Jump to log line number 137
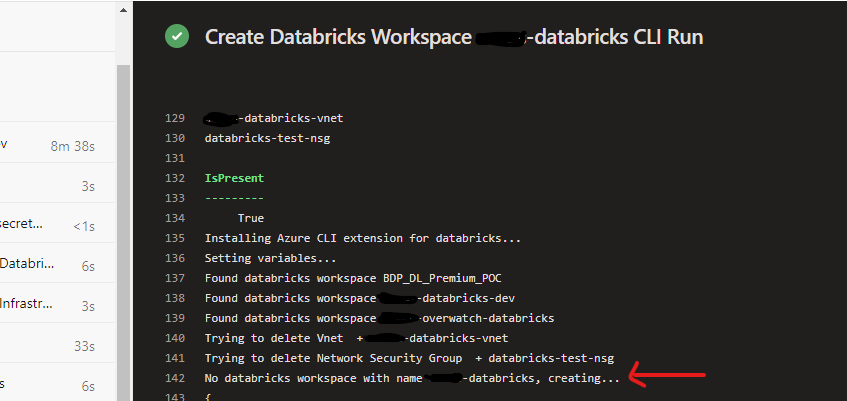This screenshot has width=847, height=401. [175, 278]
